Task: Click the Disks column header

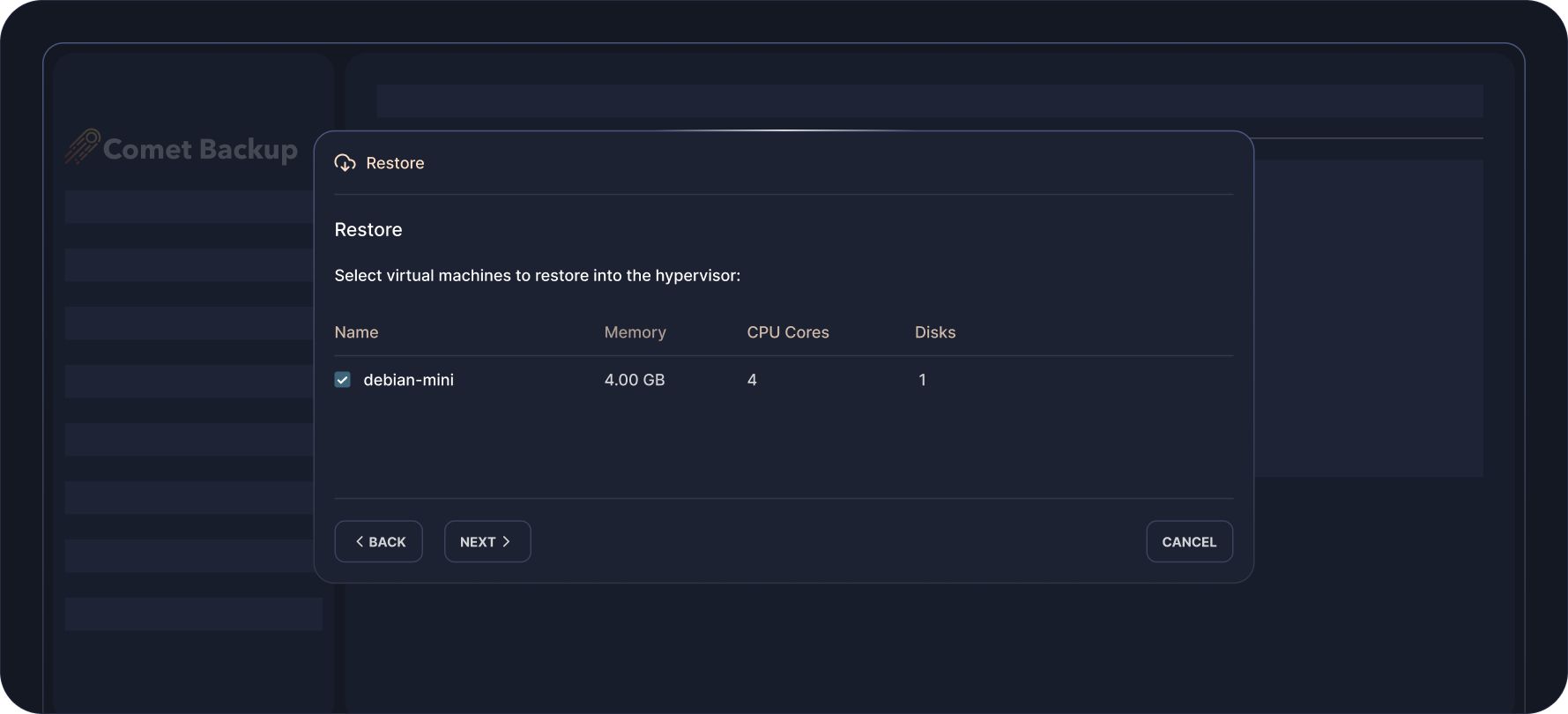Action: [934, 332]
